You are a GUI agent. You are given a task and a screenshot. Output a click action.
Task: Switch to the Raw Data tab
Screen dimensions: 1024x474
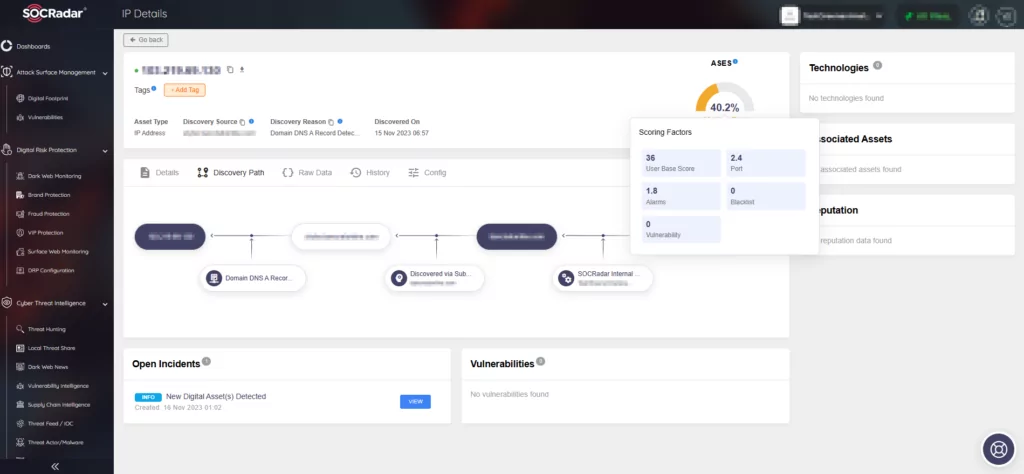tap(307, 173)
